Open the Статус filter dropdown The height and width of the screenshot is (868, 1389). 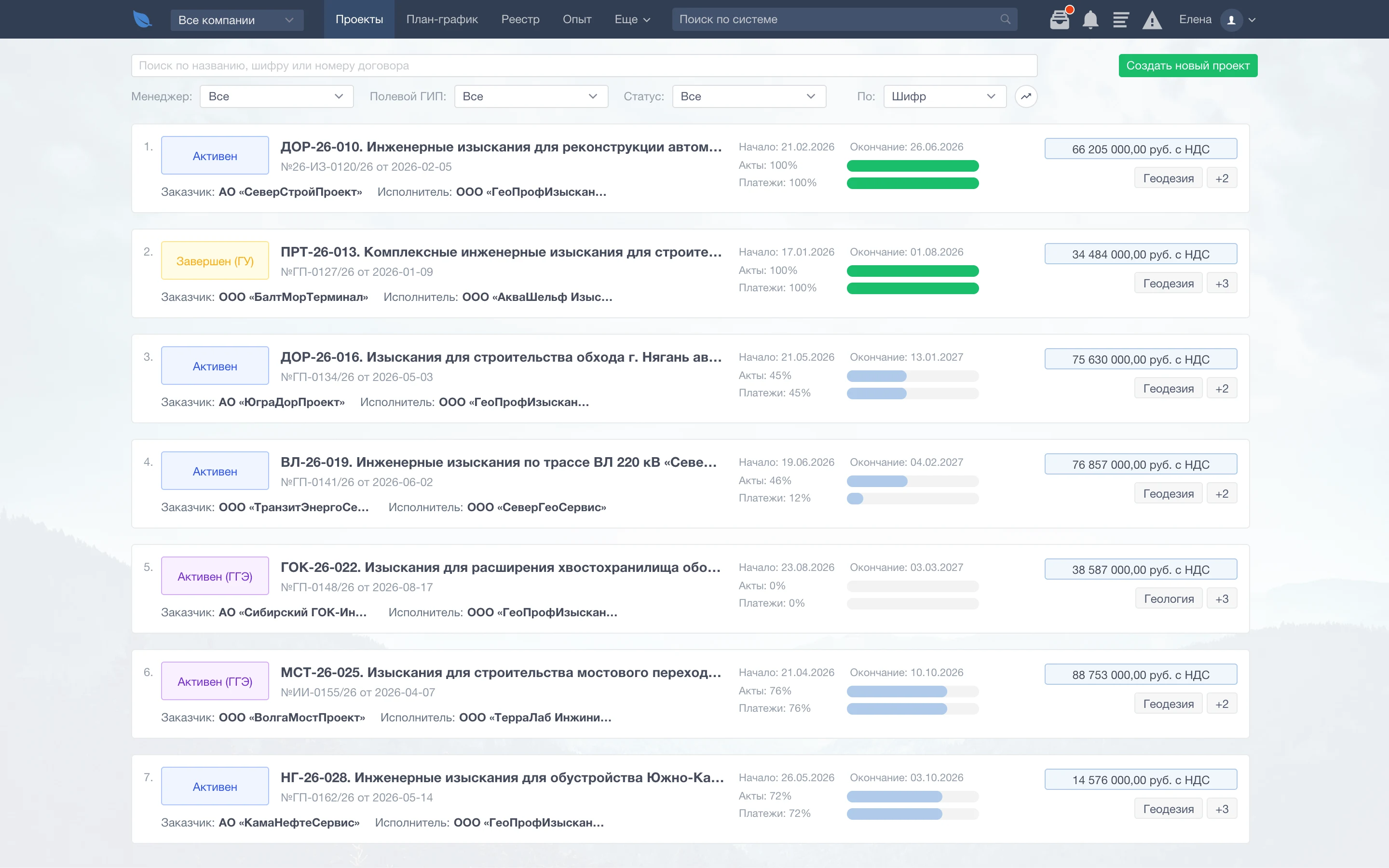click(x=749, y=96)
